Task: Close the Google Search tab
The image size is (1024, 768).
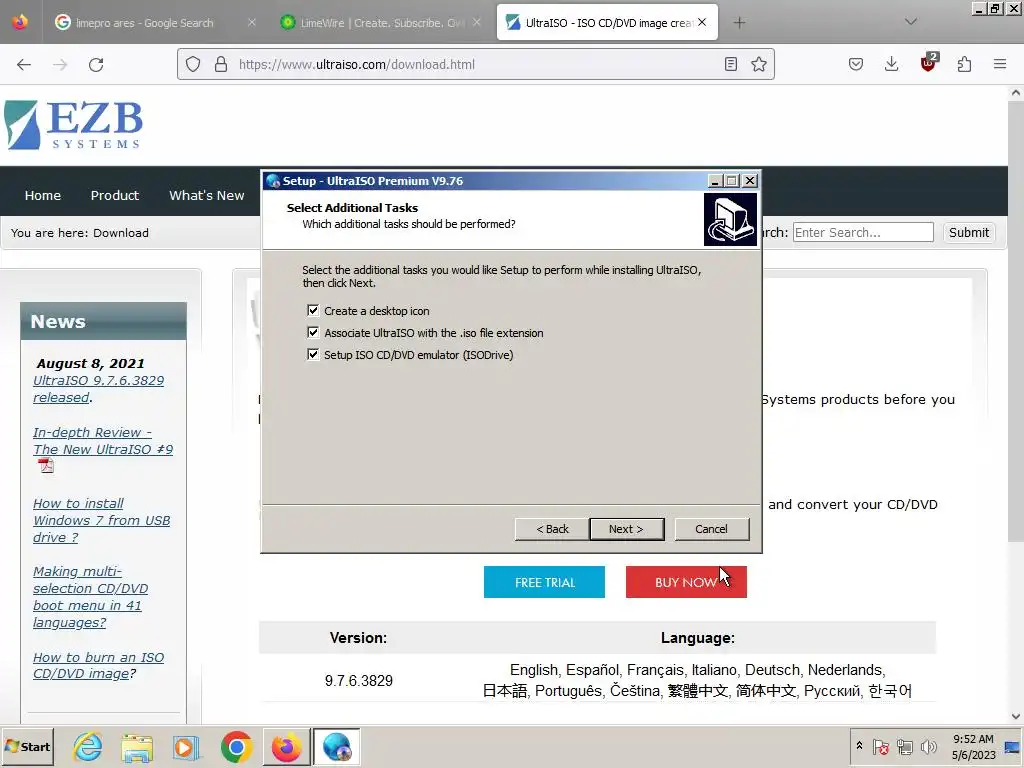Action: [251, 22]
